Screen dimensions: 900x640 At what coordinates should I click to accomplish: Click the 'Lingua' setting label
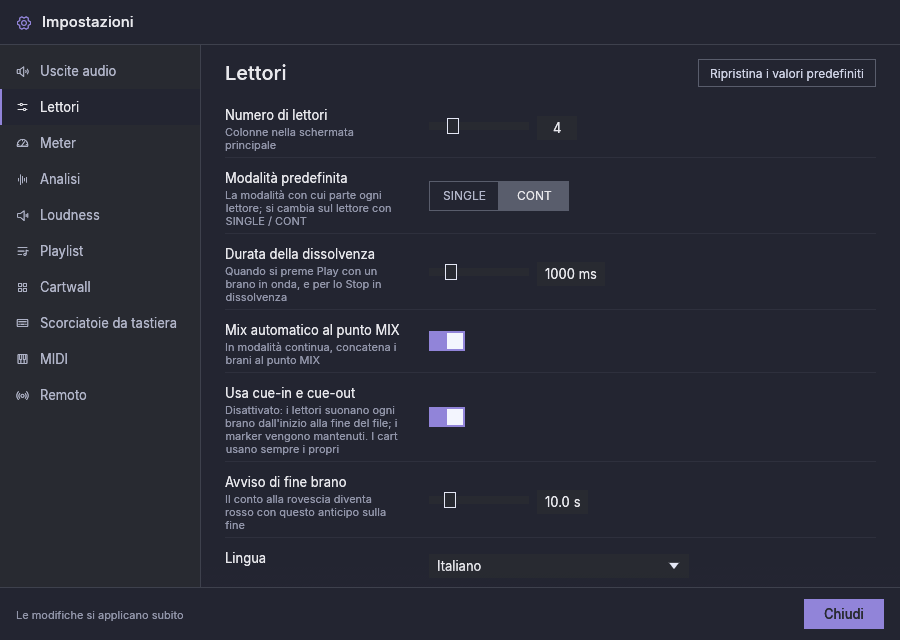pos(245,558)
